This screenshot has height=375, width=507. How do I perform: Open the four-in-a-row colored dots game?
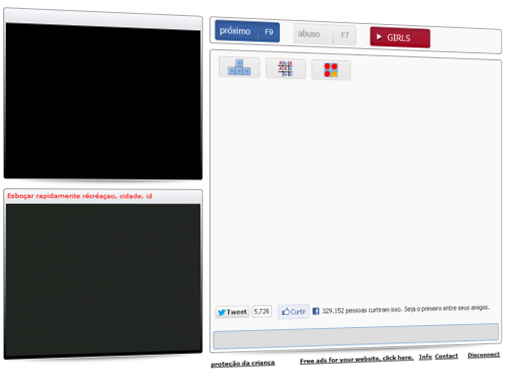331,70
